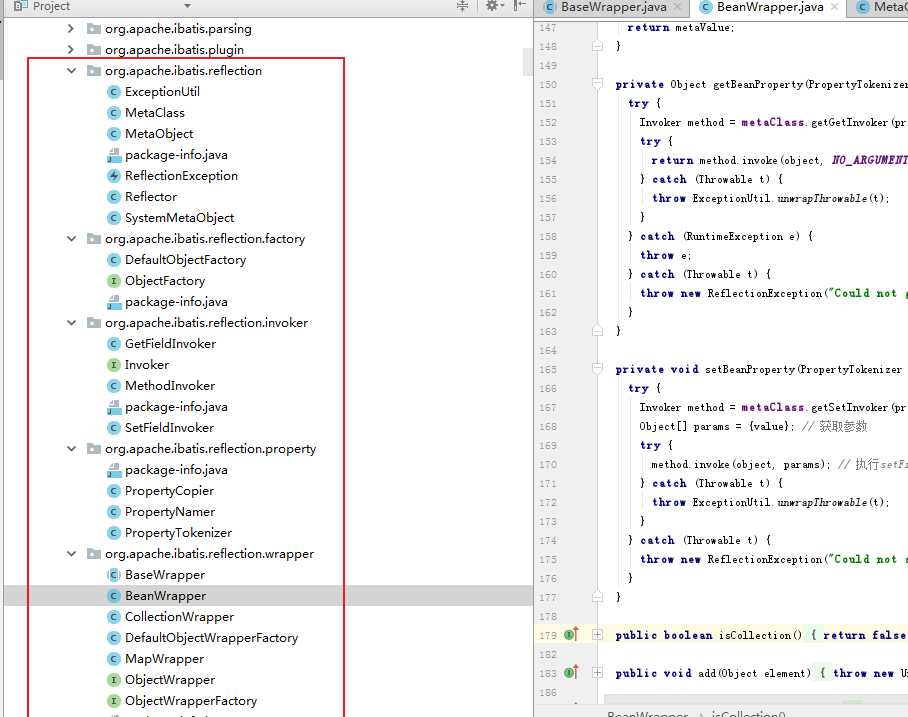Click BeanWrapper breadcrumb at editor bottom
Image resolution: width=908 pixels, height=717 pixels.
[x=647, y=713]
